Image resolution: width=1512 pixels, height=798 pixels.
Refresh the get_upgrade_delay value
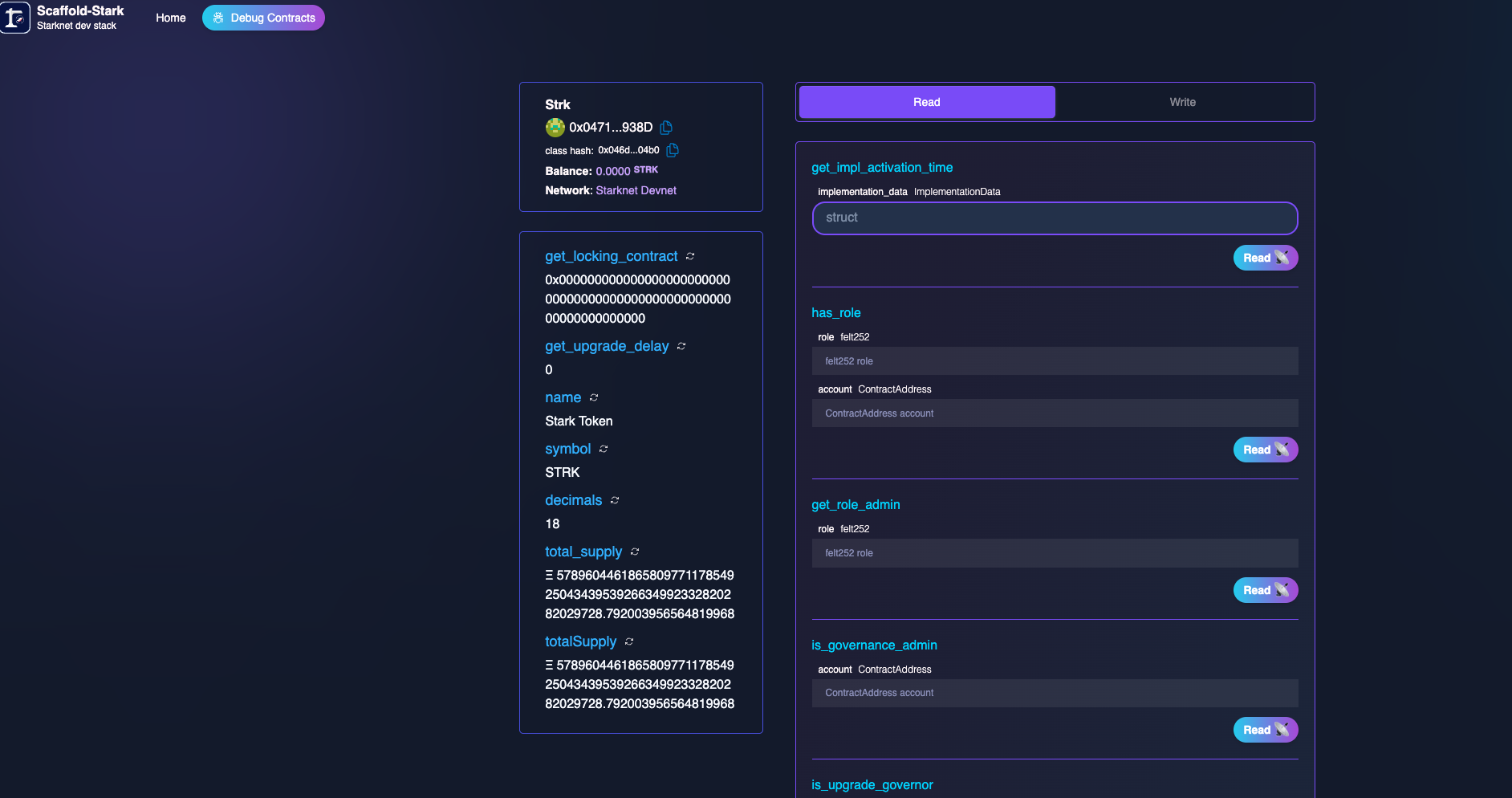coord(681,346)
